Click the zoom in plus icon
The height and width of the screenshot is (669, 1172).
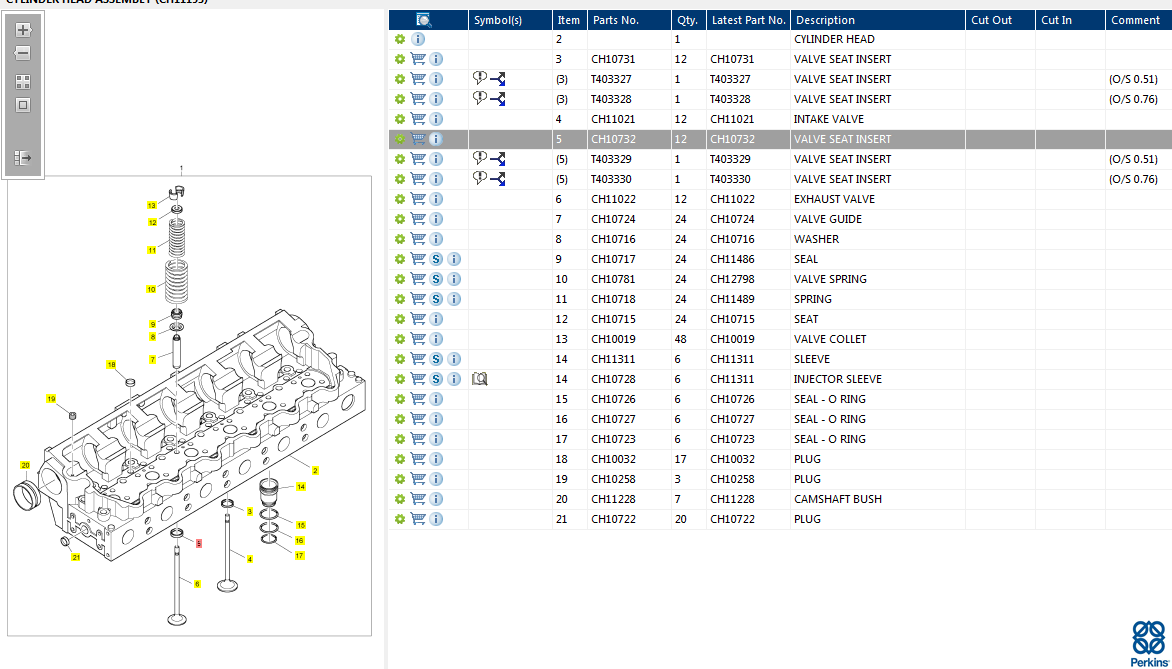(23, 30)
